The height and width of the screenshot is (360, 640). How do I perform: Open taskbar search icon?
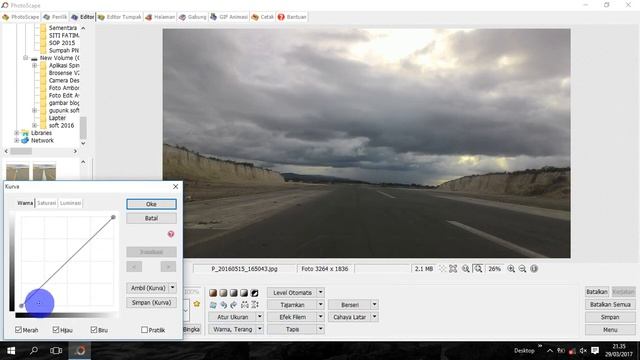click(34, 351)
